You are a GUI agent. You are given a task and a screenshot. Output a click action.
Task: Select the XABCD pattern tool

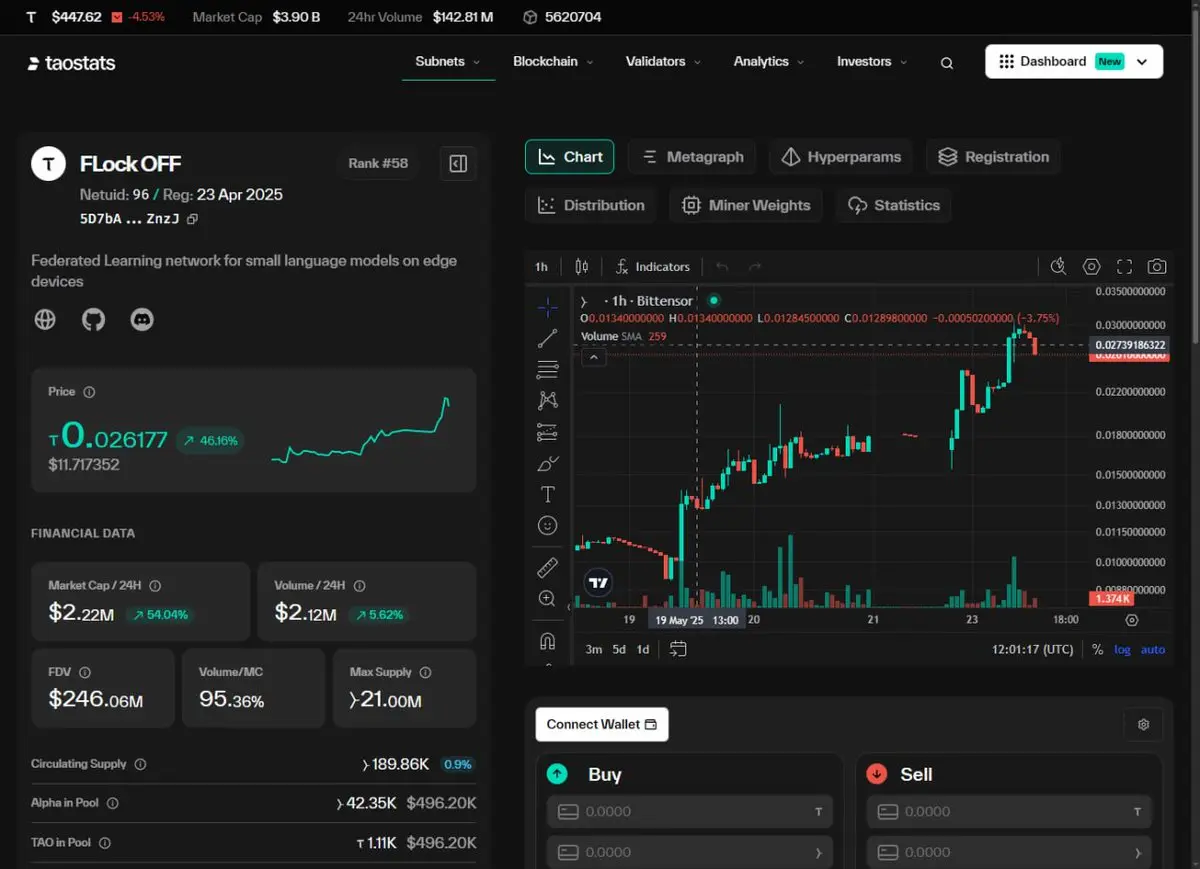click(547, 400)
